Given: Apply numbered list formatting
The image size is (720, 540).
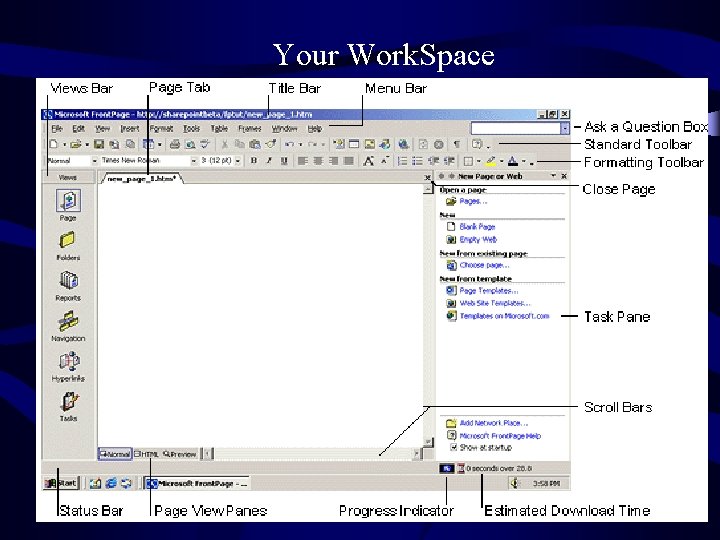Looking at the screenshot, I should pyautogui.click(x=402, y=161).
